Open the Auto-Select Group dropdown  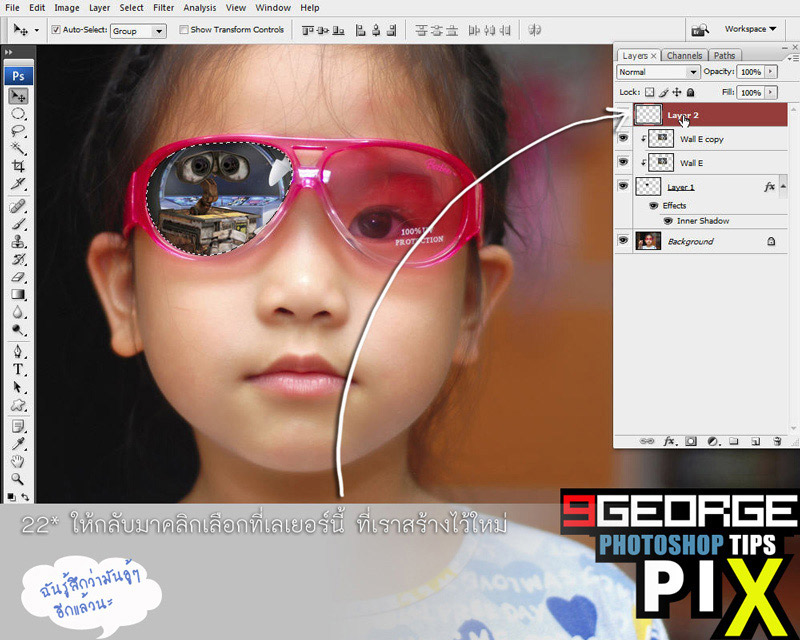pos(159,31)
